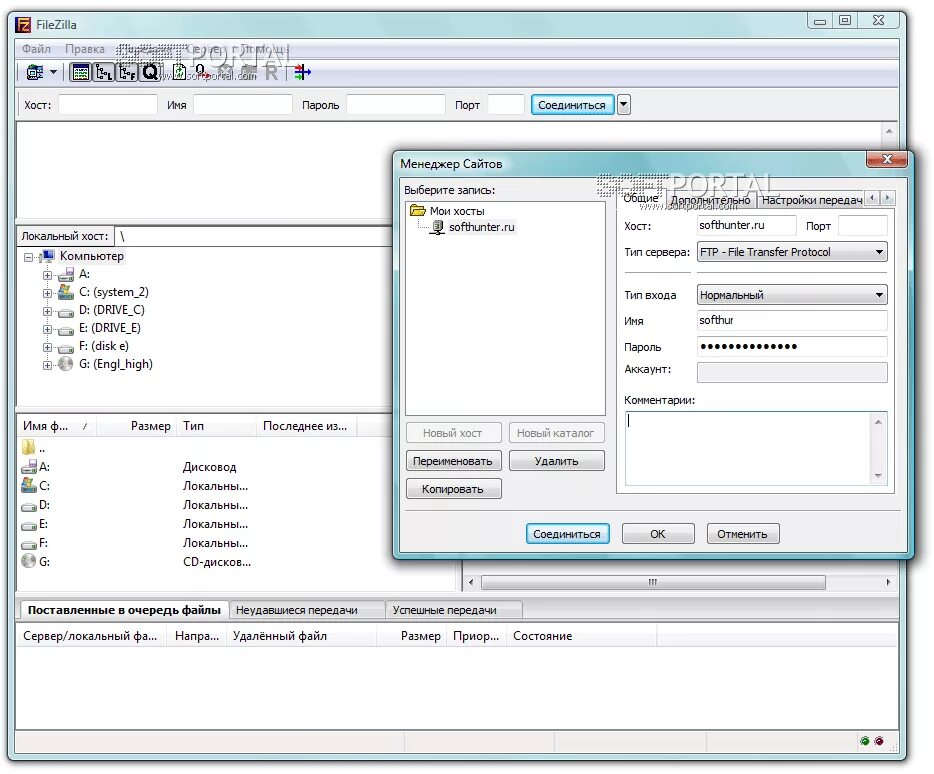Click the C: drive icon in the file list
The width and height of the screenshot is (934, 774).
[x=29, y=485]
